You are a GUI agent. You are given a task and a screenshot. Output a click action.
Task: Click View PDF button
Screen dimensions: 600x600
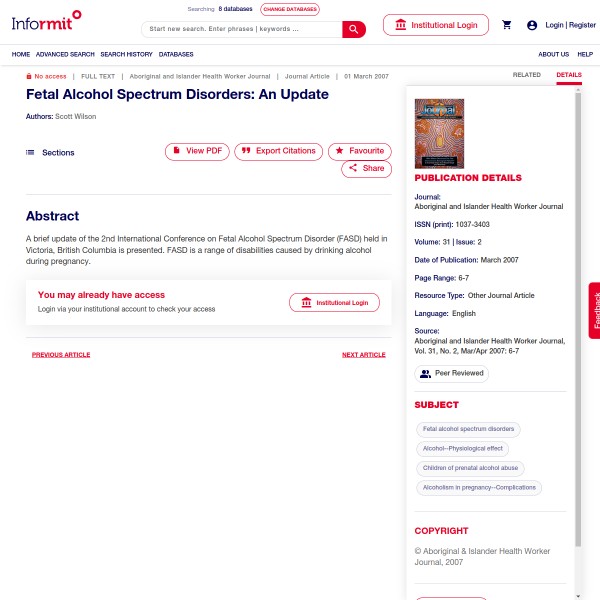point(197,151)
